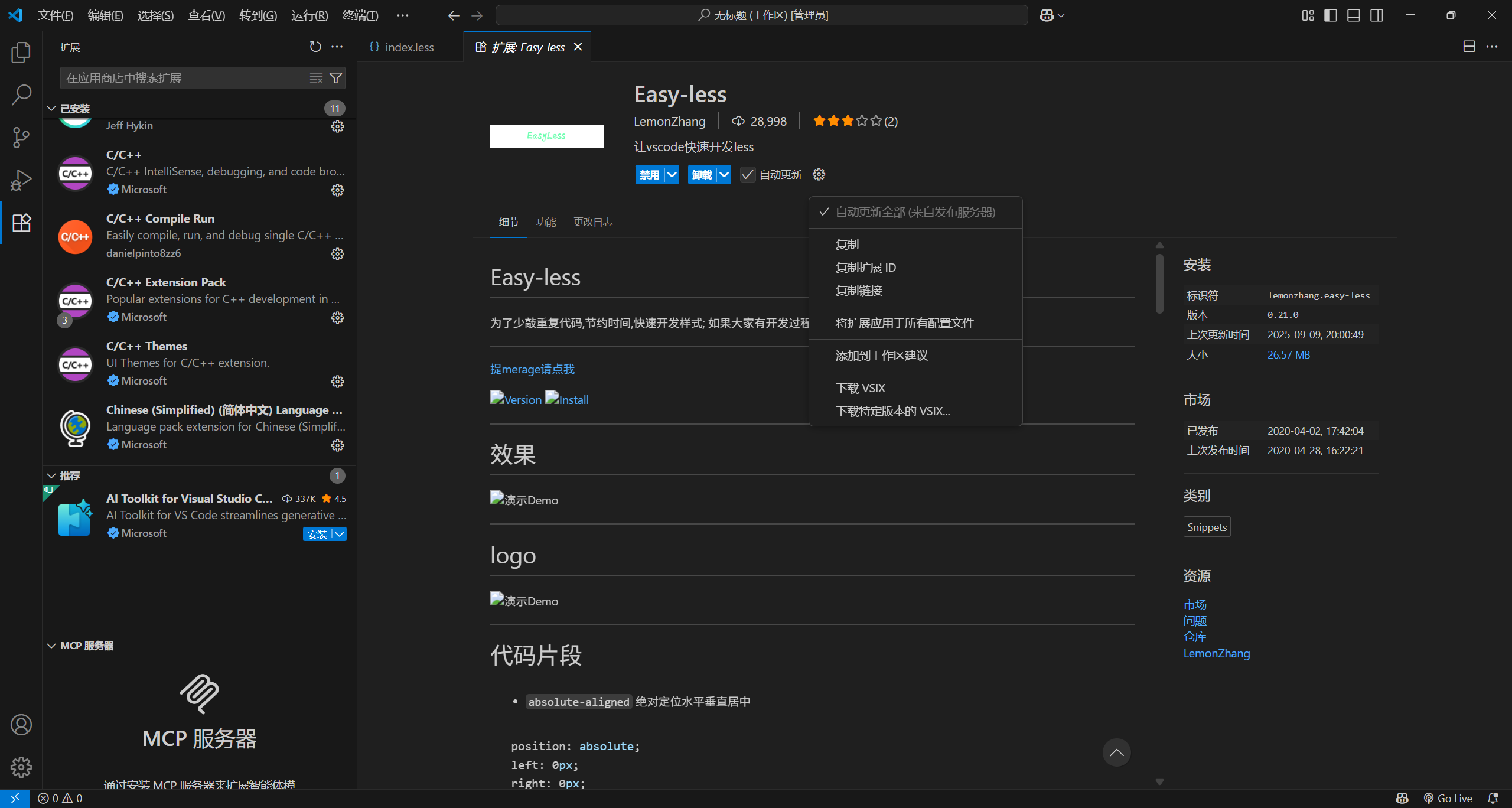Open Source Control view icon
1512x808 pixels.
(21, 138)
